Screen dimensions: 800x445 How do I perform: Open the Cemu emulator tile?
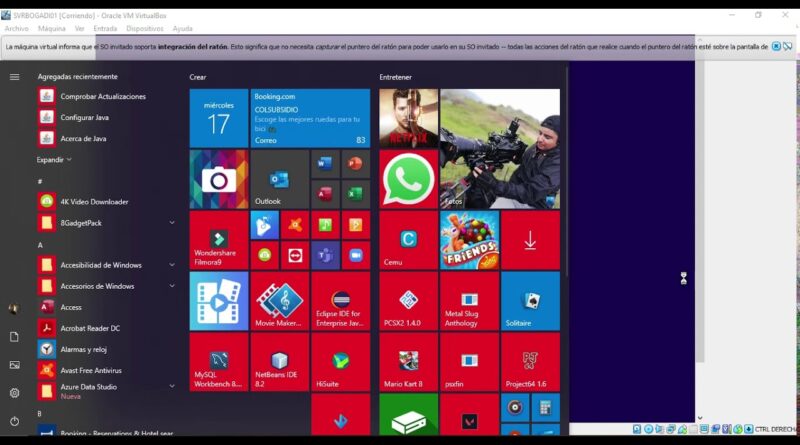pyautogui.click(x=408, y=240)
